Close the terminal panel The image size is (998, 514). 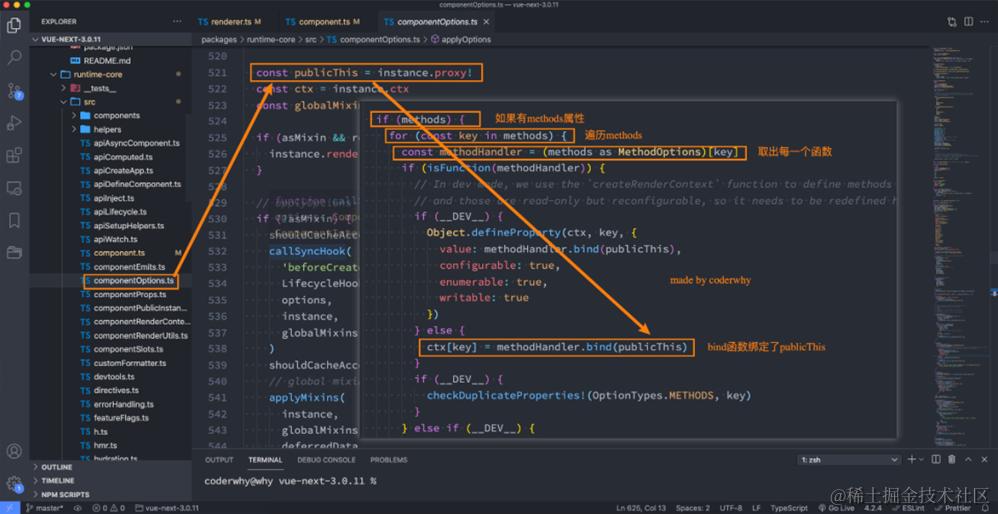984,459
